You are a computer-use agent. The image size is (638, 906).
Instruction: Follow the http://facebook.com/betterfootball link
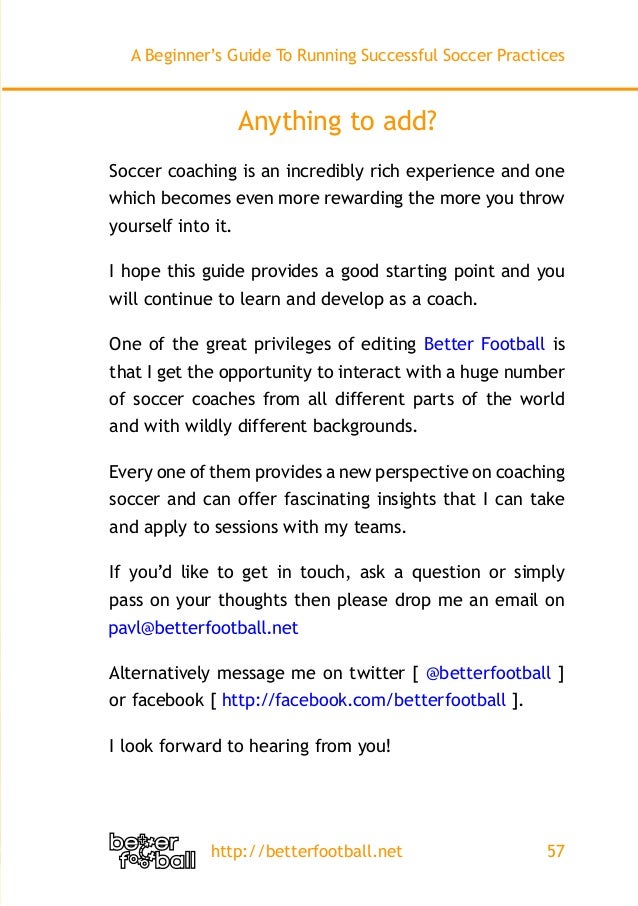(x=363, y=700)
